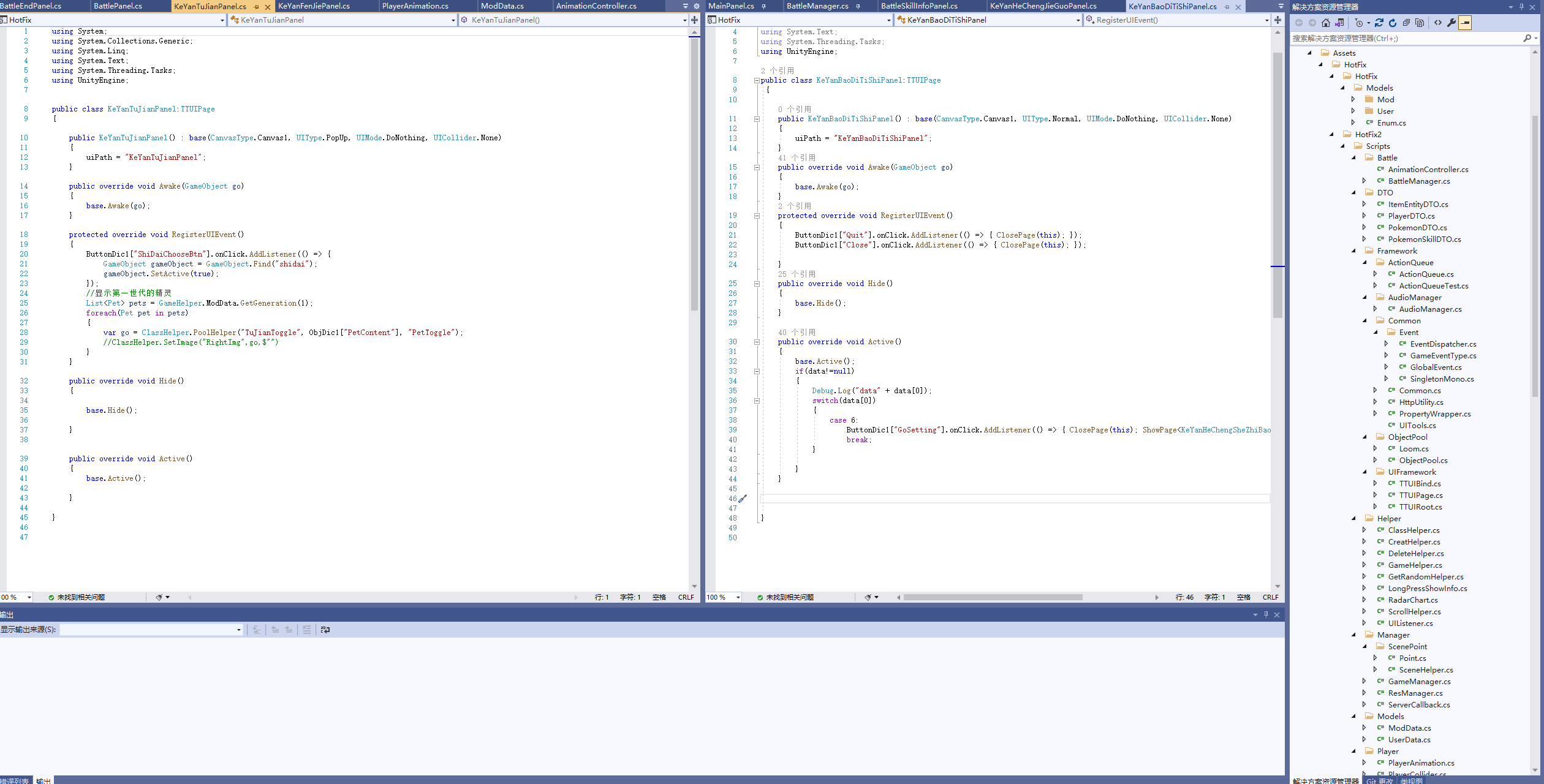Click the magnifier search icon in Solution Explorer
This screenshot has width=1544, height=784.
click(x=1527, y=38)
